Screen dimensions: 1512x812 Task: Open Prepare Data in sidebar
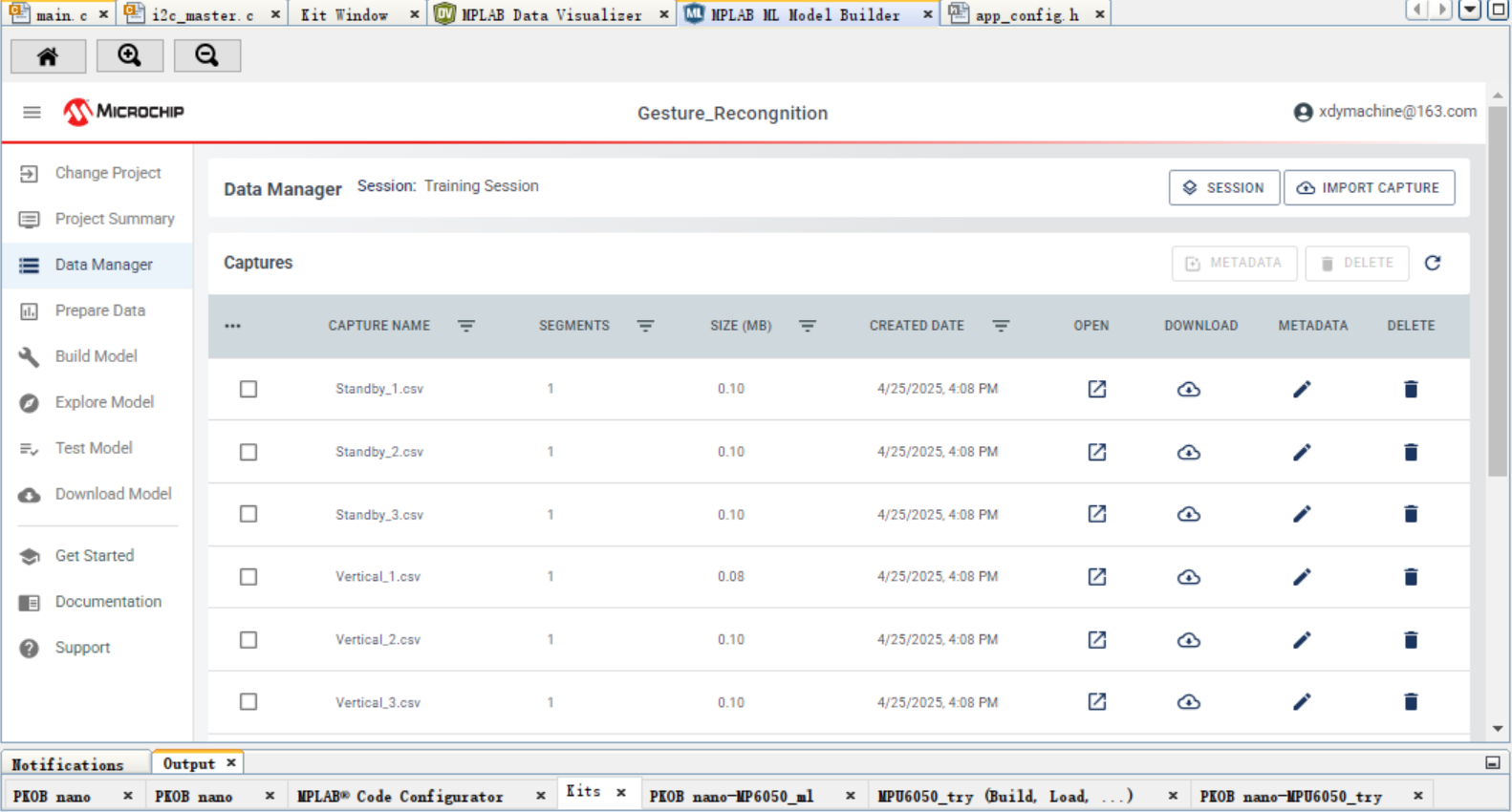point(97,310)
